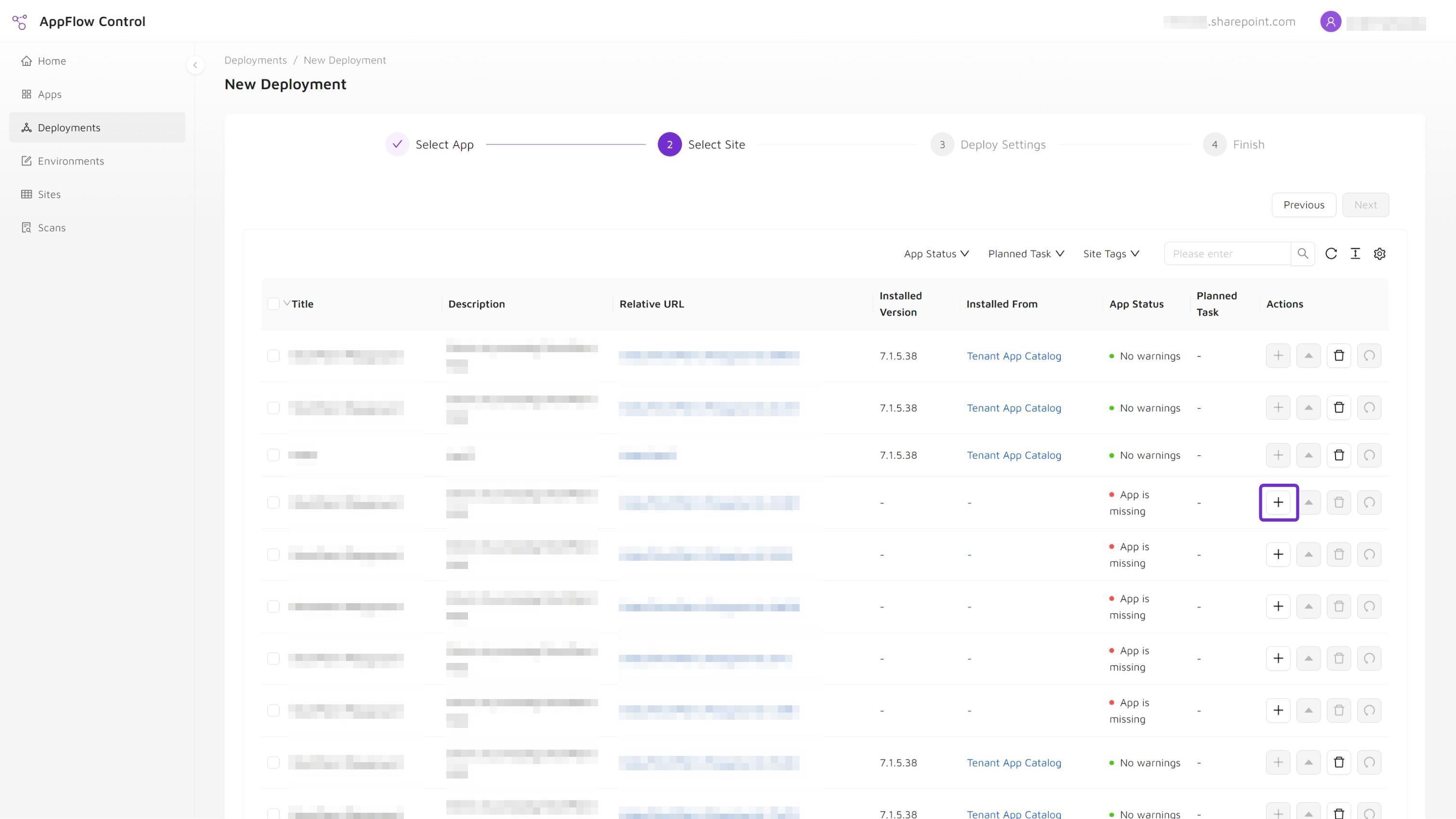
Task: Click the '7.1.5.38' version in the third table row
Action: tap(898, 455)
